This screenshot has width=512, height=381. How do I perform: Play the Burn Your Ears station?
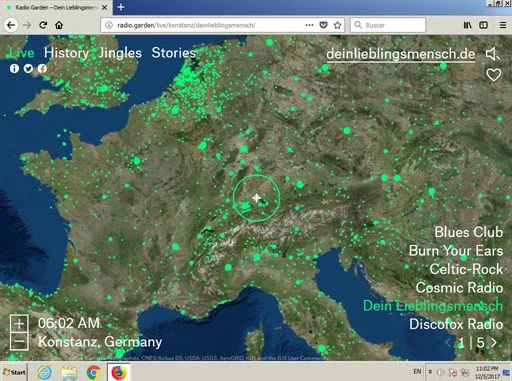click(456, 251)
